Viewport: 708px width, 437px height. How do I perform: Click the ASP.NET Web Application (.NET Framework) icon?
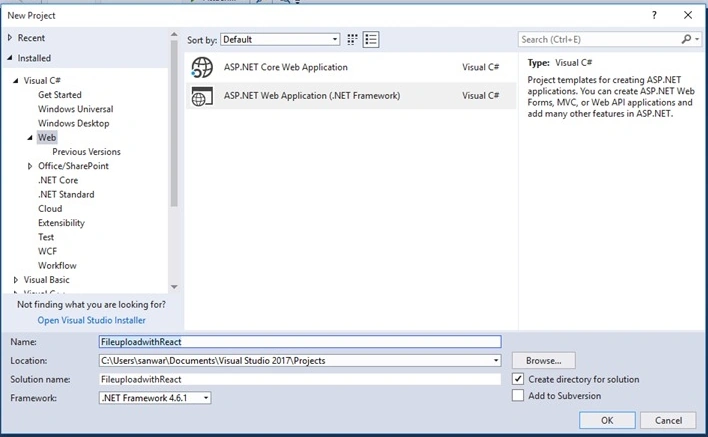pyautogui.click(x=202, y=96)
